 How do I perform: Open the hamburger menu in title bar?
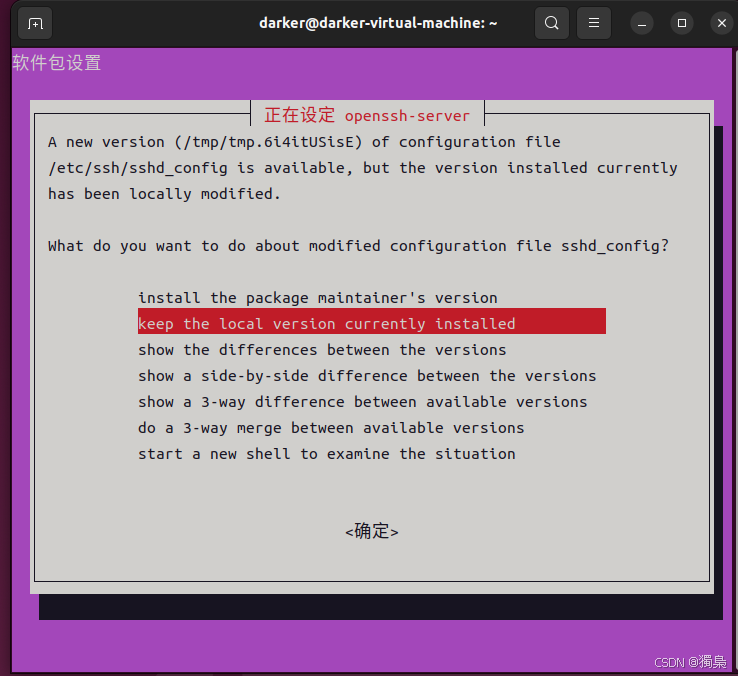pyautogui.click(x=594, y=23)
